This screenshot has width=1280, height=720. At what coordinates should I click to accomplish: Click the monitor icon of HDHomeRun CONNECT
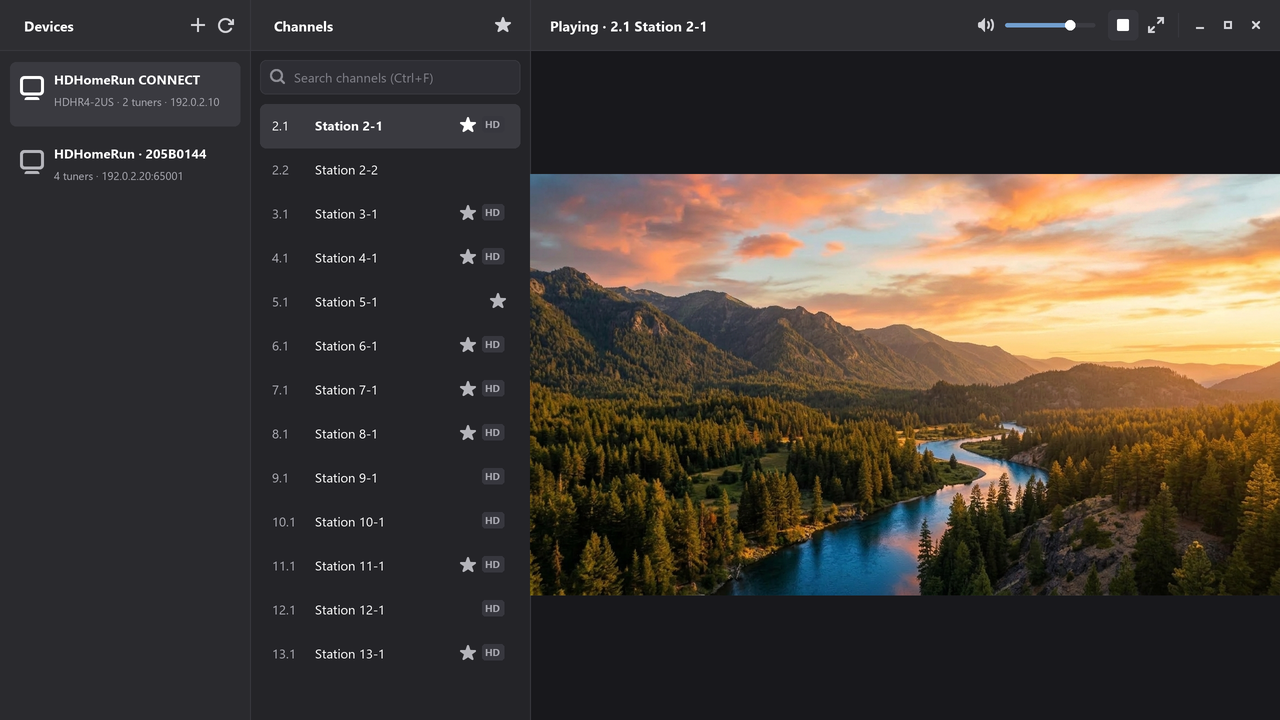tap(32, 88)
